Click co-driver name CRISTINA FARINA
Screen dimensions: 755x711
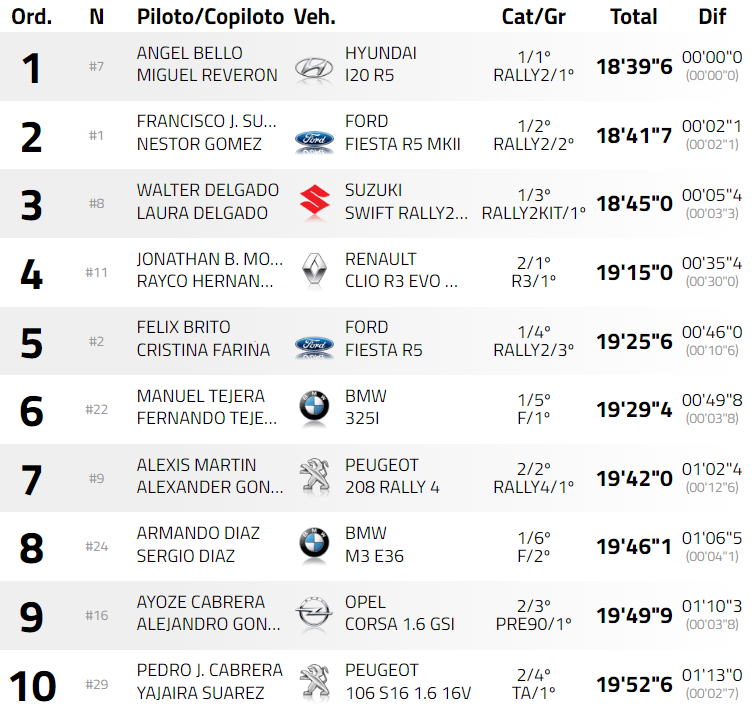[x=203, y=350]
